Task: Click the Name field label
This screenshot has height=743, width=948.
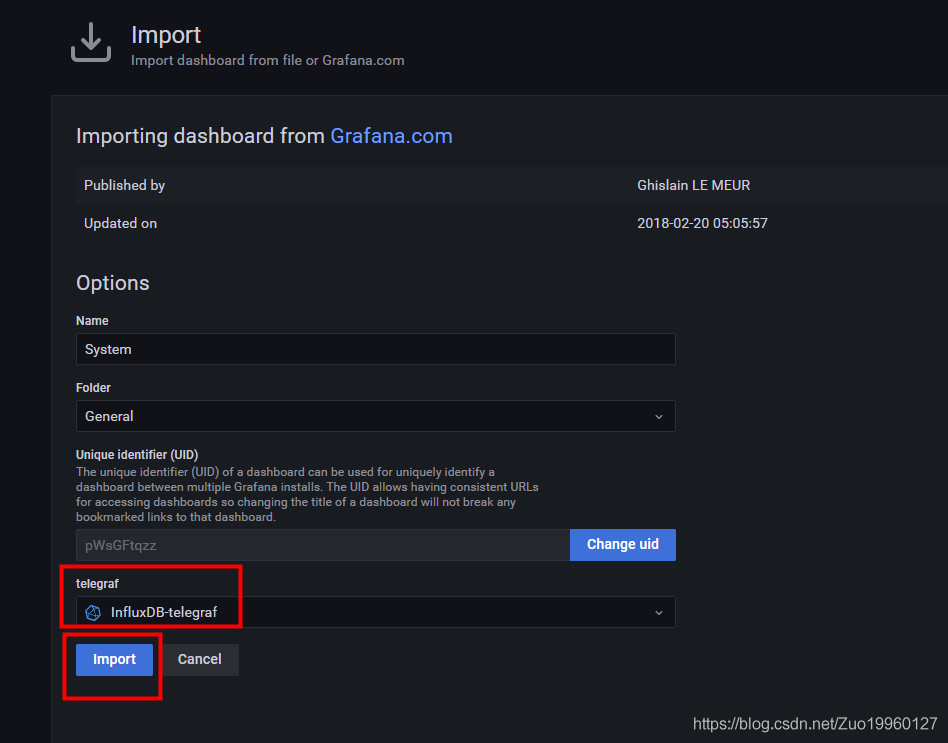Action: [x=92, y=320]
